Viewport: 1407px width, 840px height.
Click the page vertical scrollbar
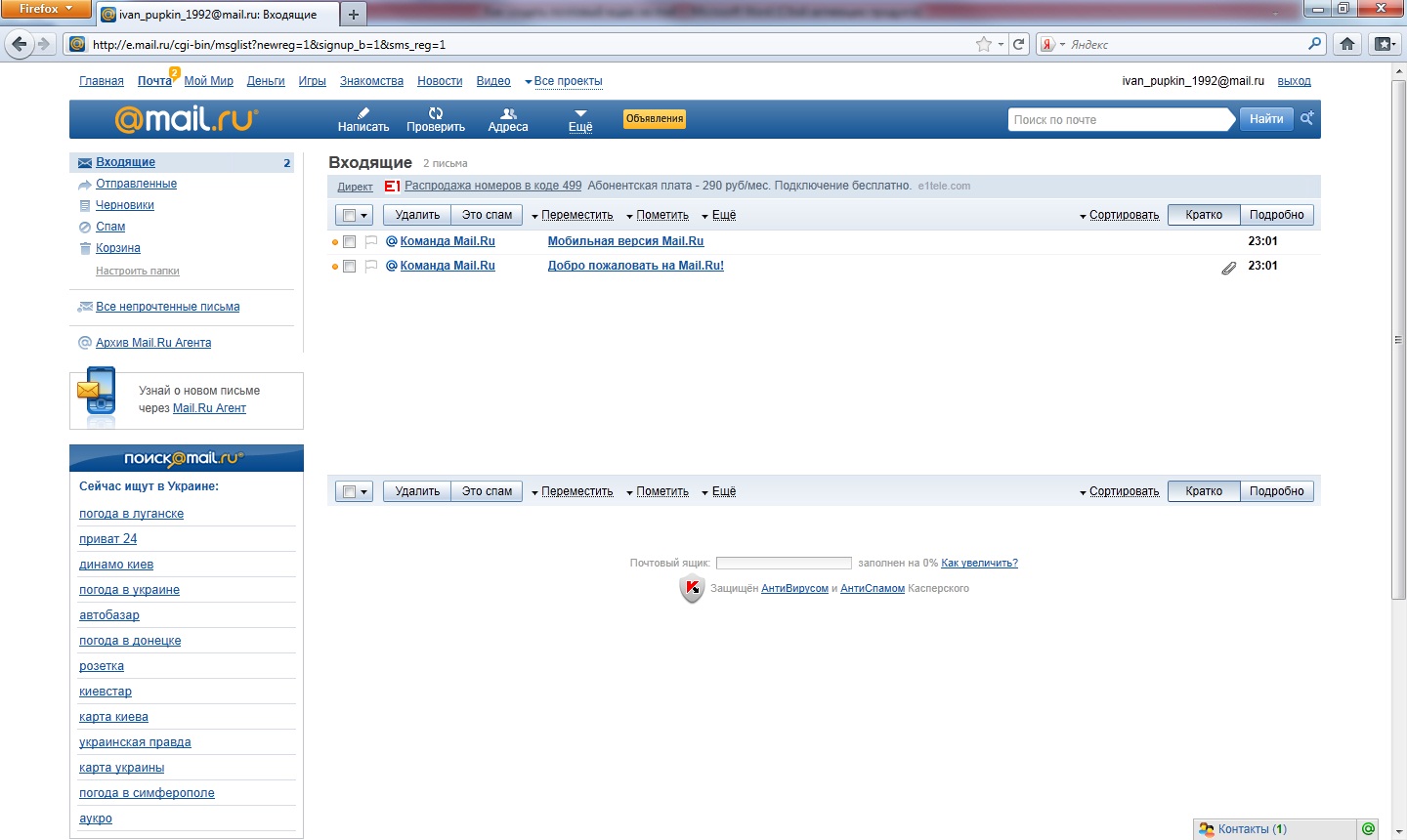[x=1398, y=340]
